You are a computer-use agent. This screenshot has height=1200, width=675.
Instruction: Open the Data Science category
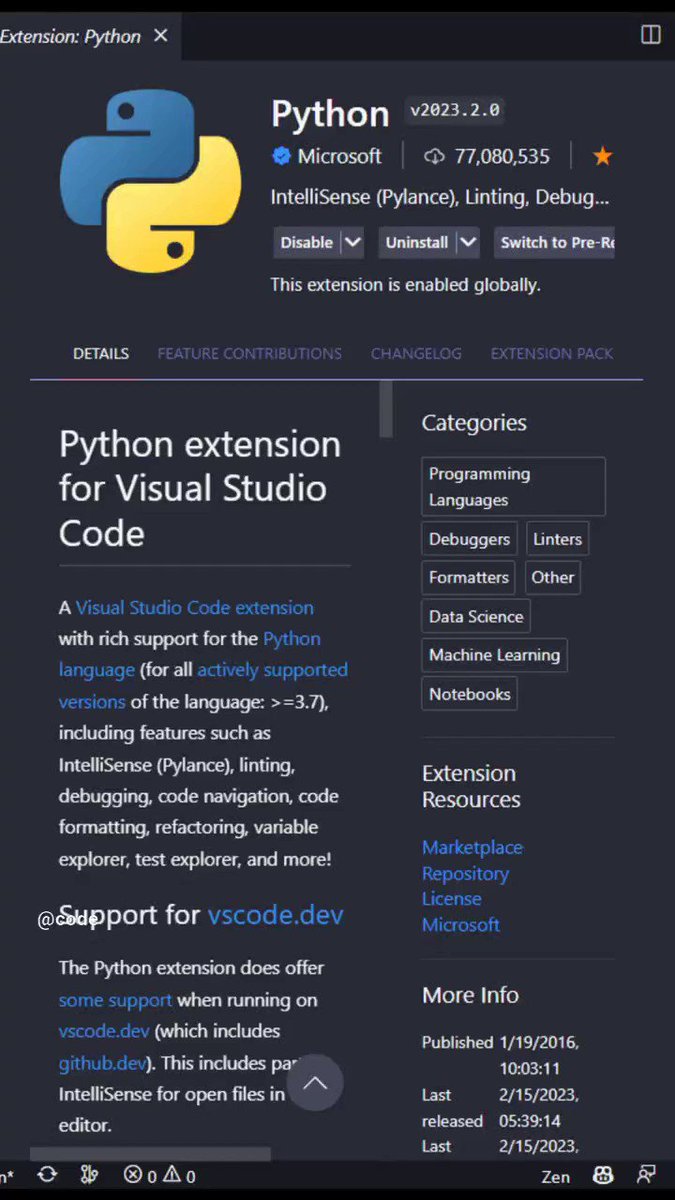point(476,616)
